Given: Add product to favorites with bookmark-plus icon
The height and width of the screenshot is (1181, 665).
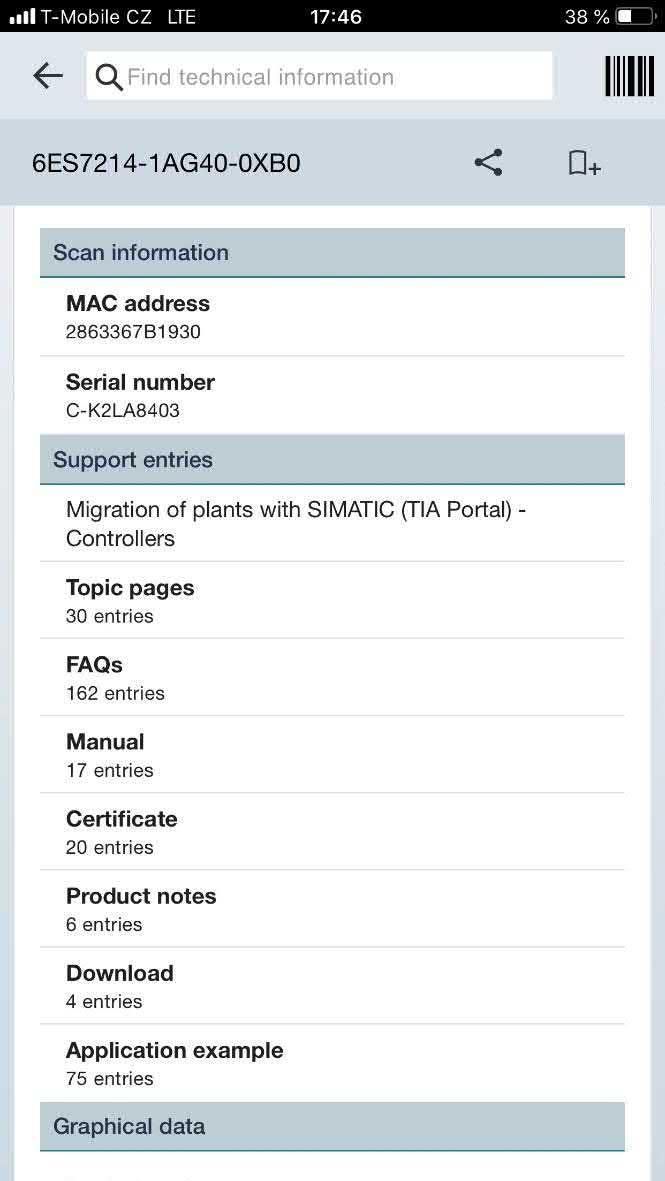Looking at the screenshot, I should pyautogui.click(x=584, y=163).
